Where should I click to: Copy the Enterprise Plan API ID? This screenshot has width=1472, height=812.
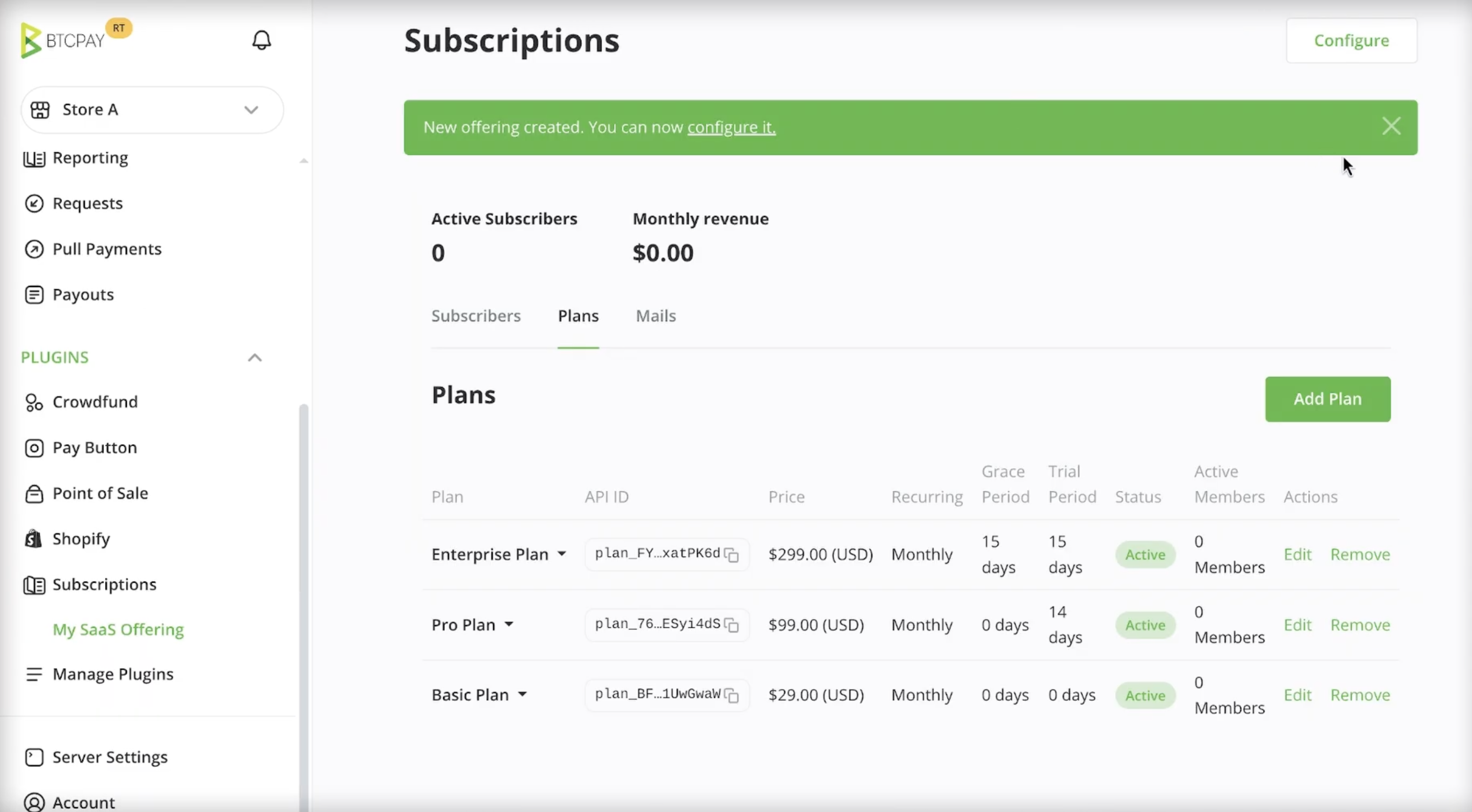pyautogui.click(x=733, y=554)
